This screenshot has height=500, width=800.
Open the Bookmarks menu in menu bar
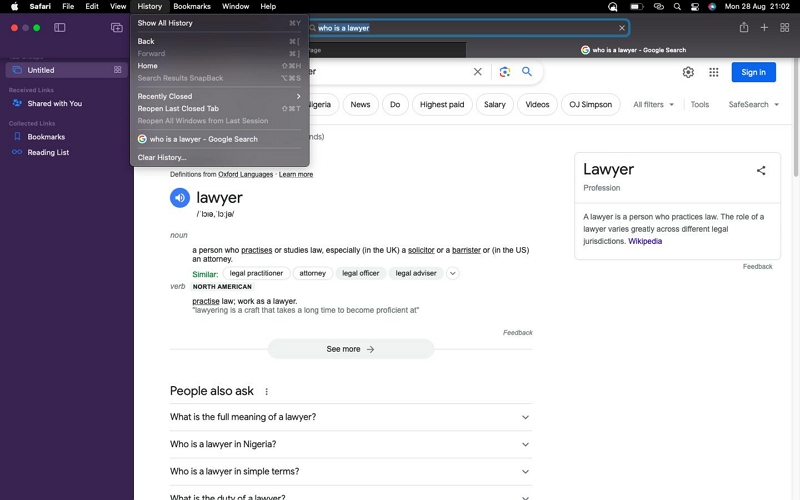[x=192, y=6]
